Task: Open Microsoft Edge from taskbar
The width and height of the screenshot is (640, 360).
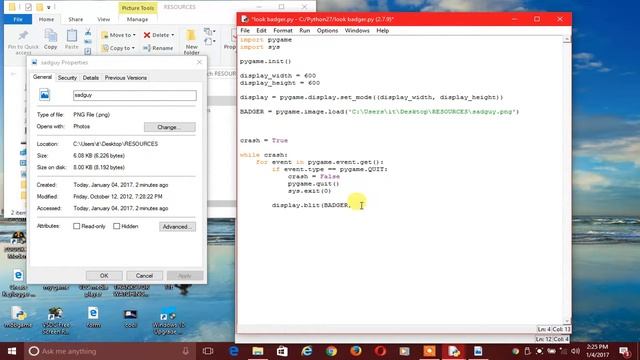Action: coord(233,351)
